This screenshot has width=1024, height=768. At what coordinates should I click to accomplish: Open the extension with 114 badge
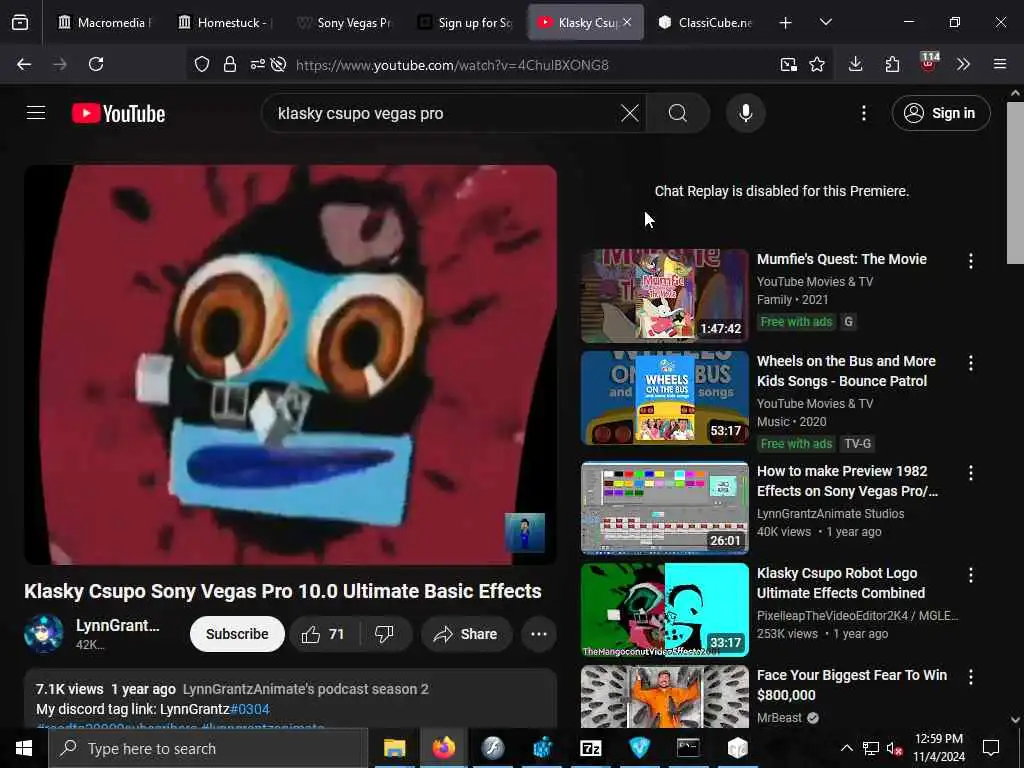(x=929, y=62)
